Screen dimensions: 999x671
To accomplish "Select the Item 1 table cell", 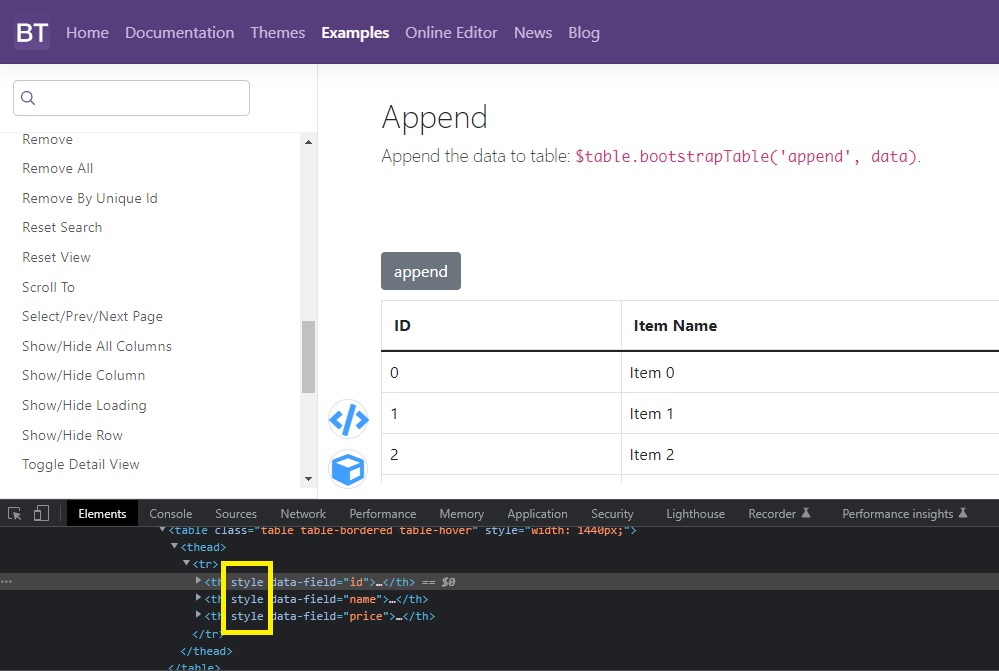I will 810,414.
